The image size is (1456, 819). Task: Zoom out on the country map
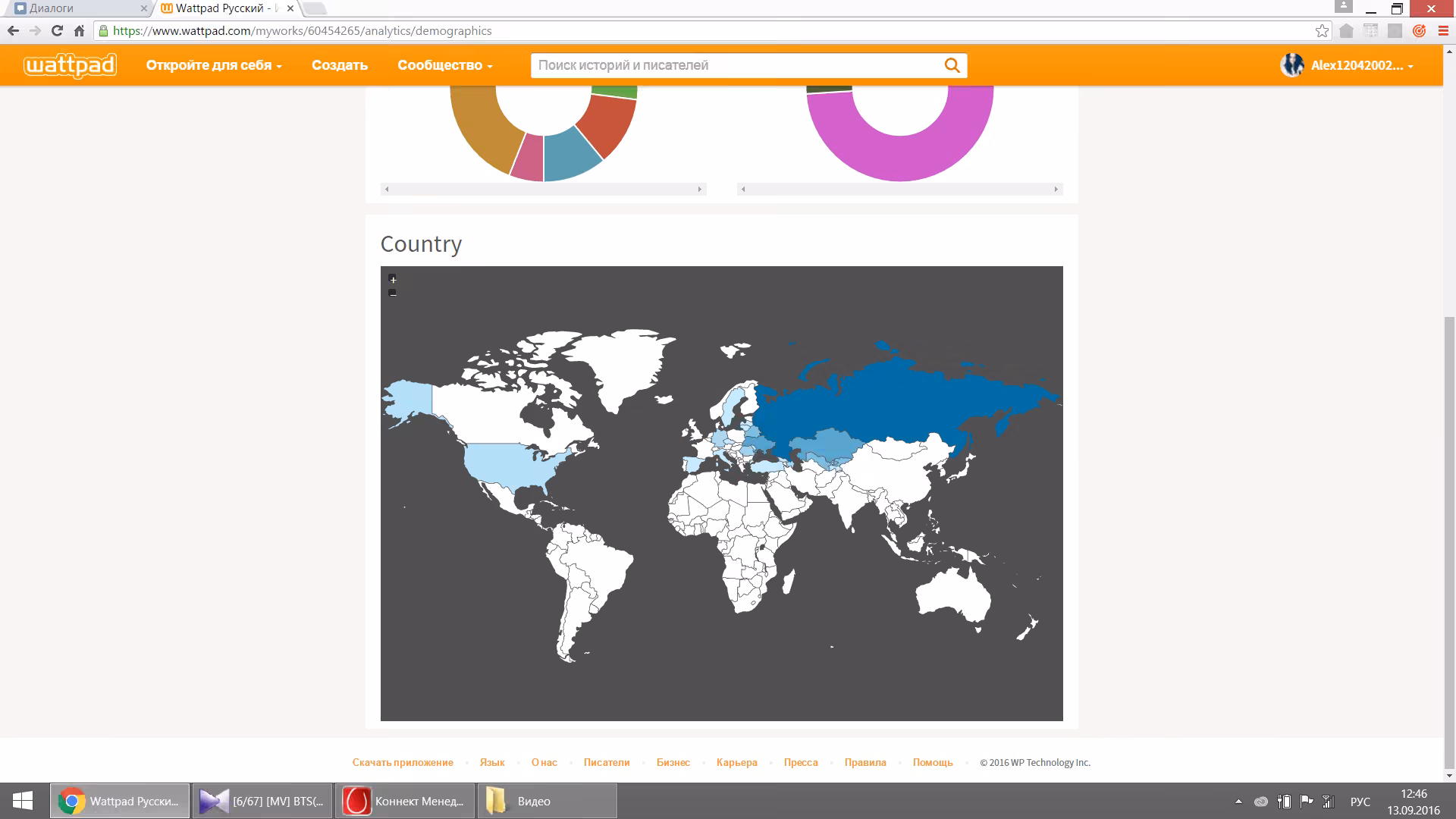(x=393, y=293)
